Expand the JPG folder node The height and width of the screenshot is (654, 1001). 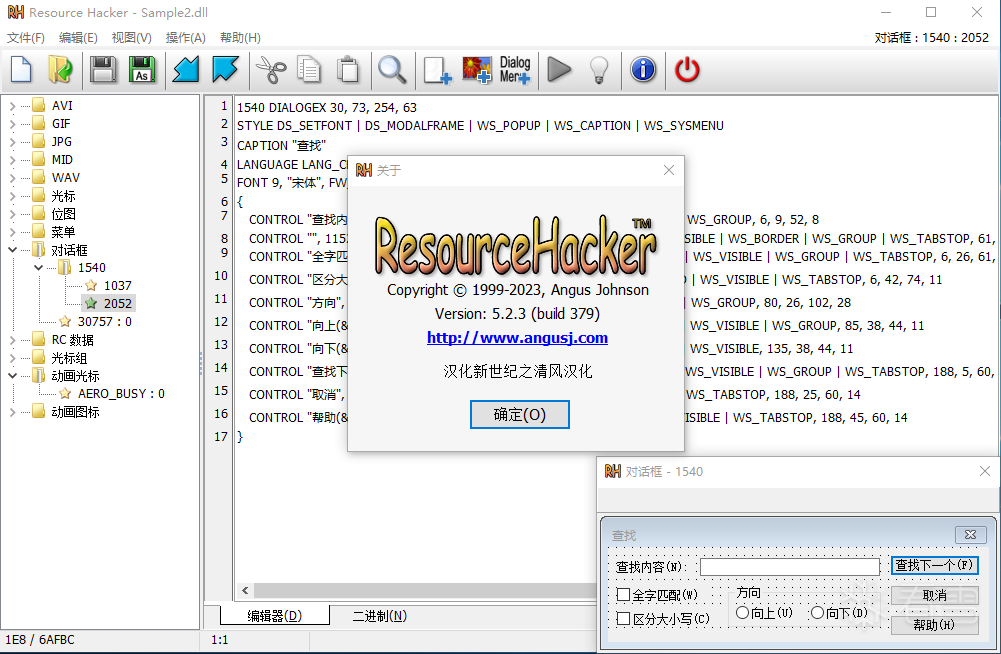click(x=13, y=142)
